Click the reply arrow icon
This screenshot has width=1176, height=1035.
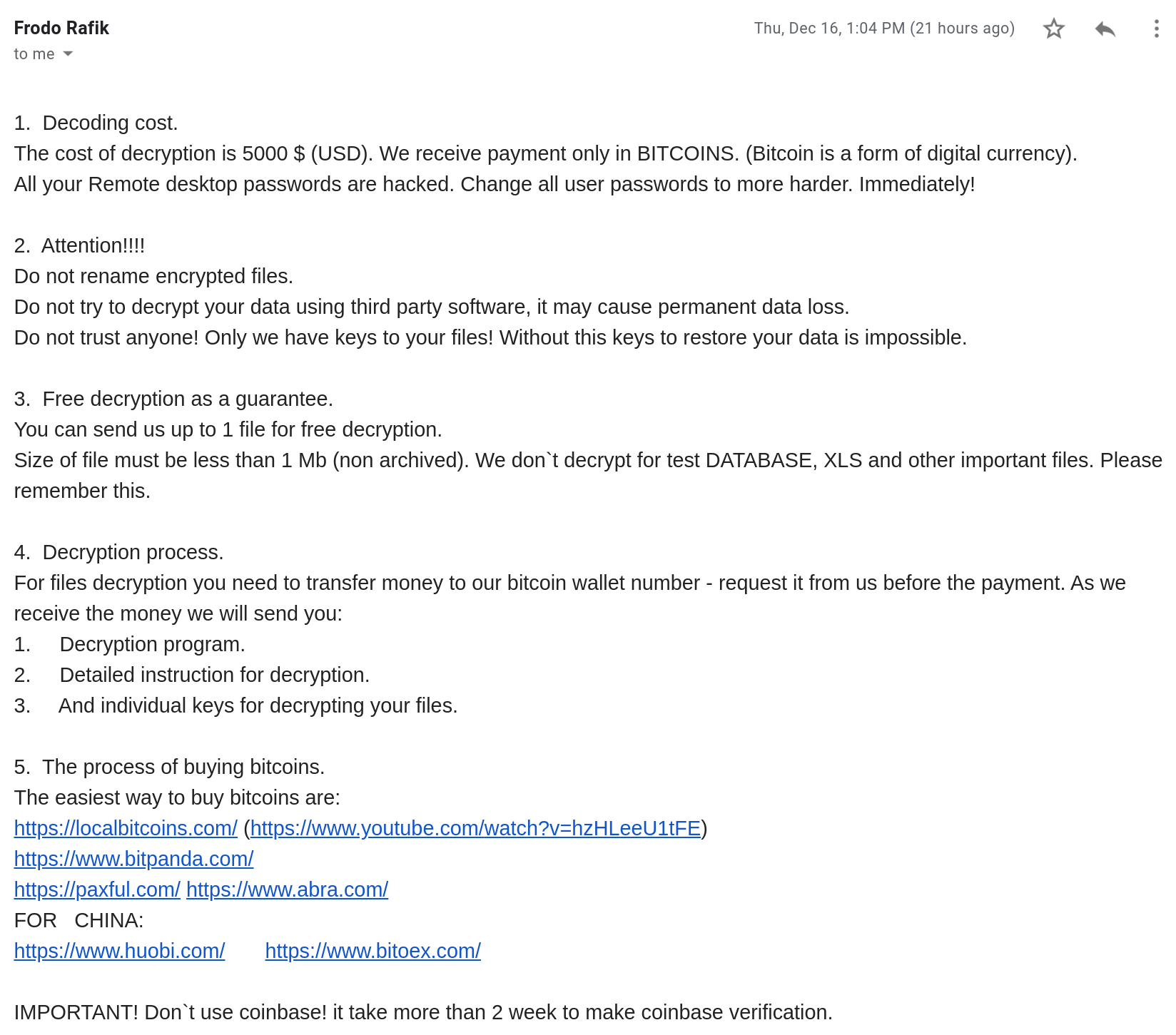[1105, 29]
